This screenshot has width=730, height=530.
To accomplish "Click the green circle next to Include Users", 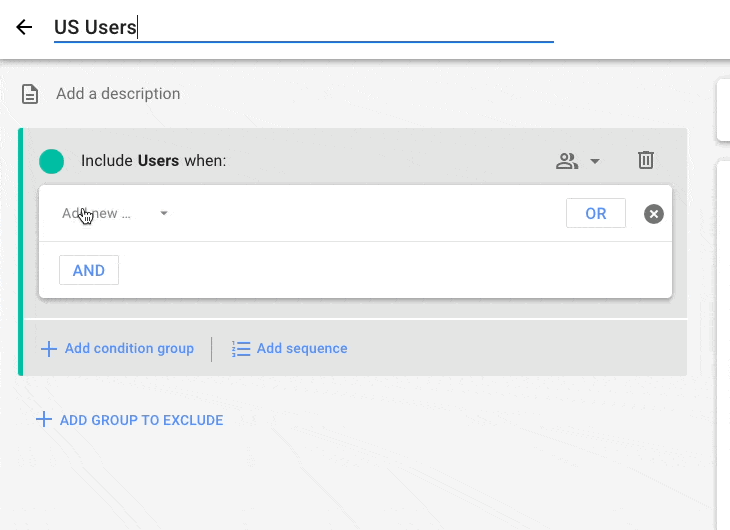I will (51, 161).
